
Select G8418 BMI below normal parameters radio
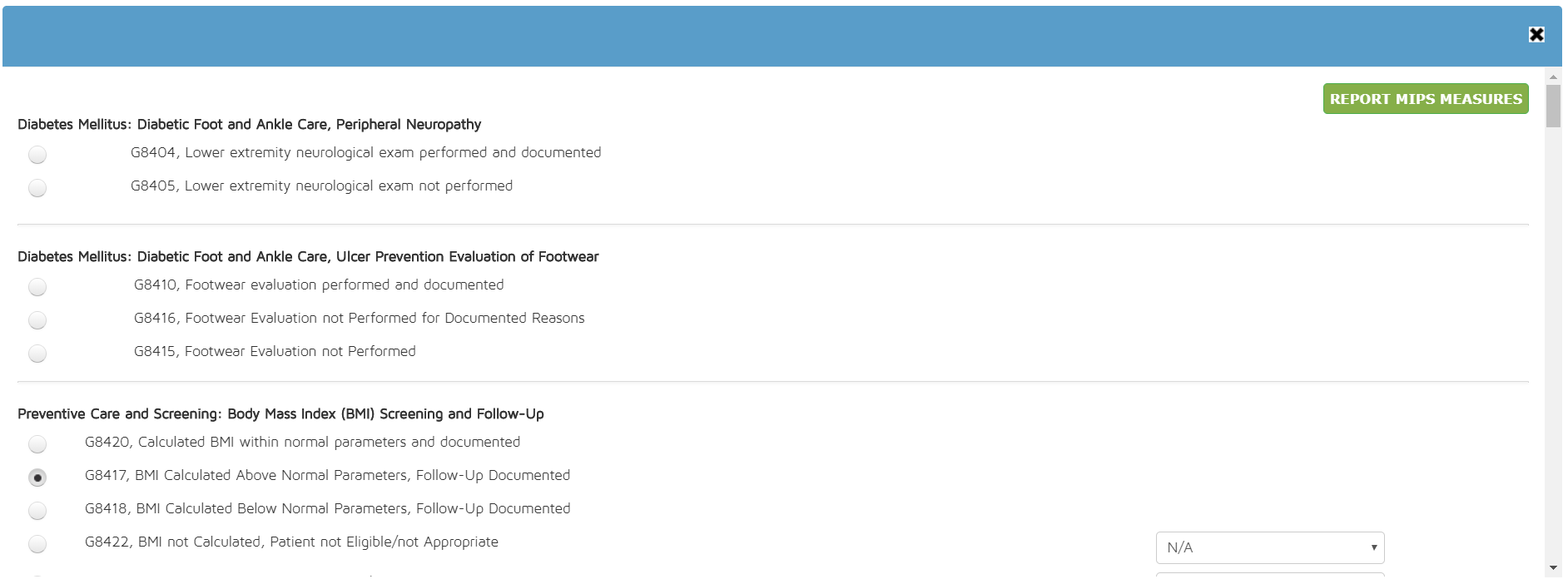click(37, 511)
